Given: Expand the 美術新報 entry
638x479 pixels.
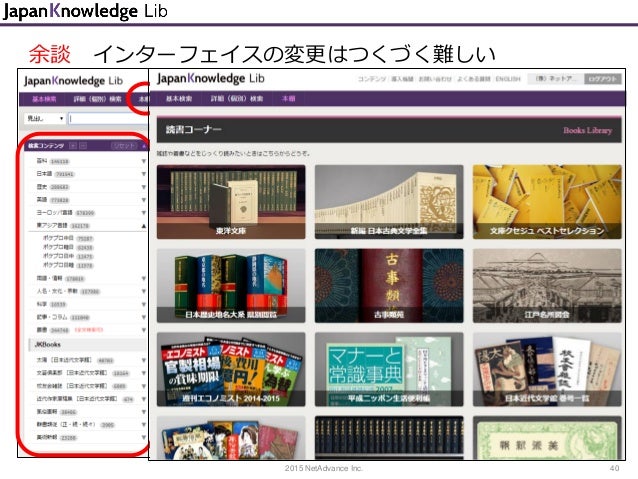Looking at the screenshot, I should pyautogui.click(x=143, y=437).
